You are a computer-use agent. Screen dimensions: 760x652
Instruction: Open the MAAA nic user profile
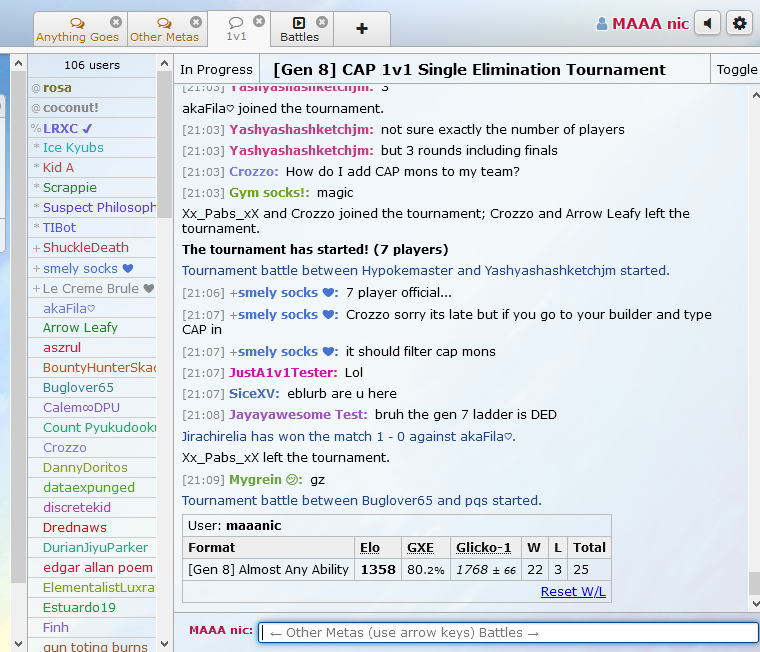(x=650, y=23)
